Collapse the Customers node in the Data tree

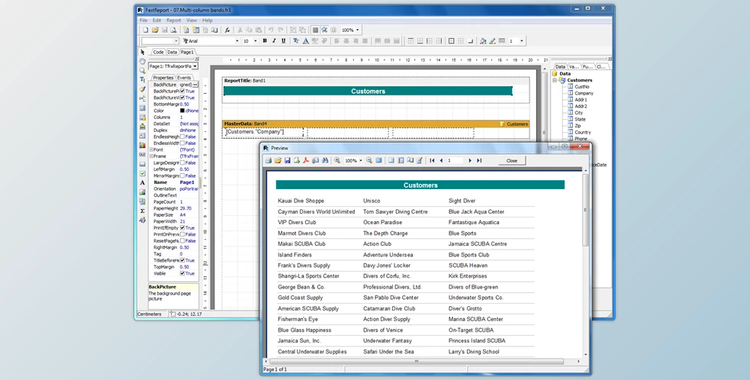[x=555, y=80]
